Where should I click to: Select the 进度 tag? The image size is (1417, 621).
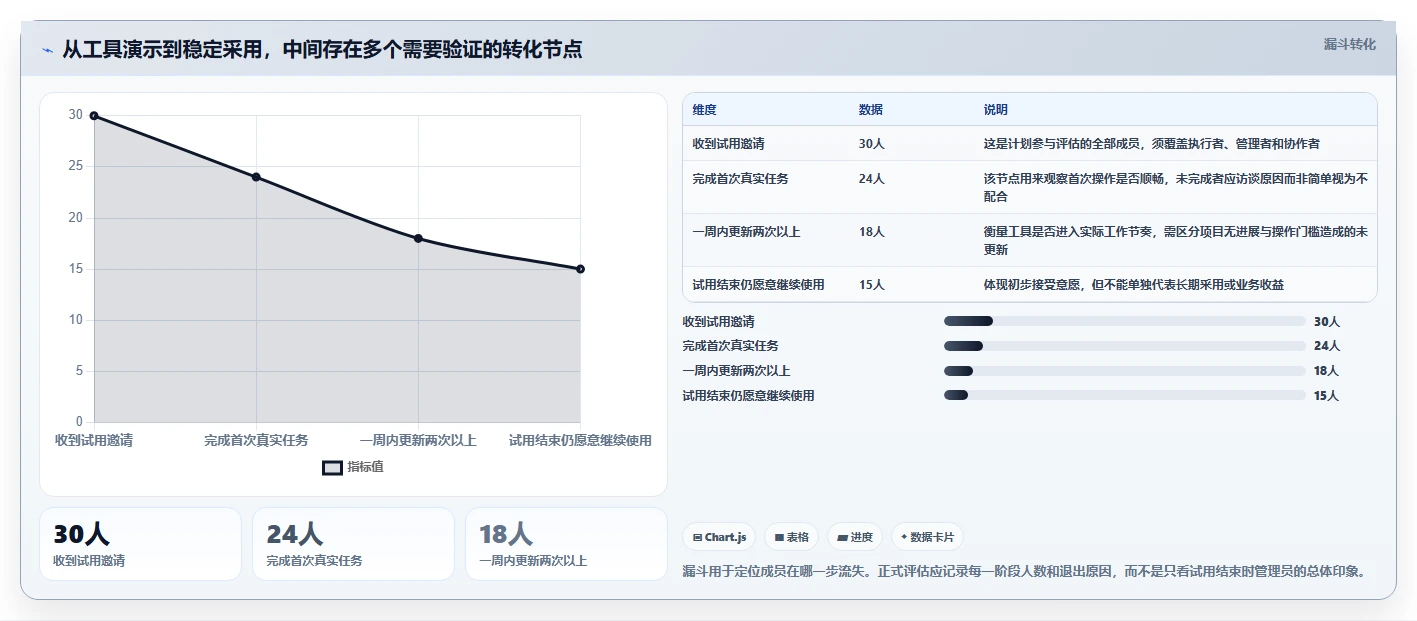click(855, 537)
